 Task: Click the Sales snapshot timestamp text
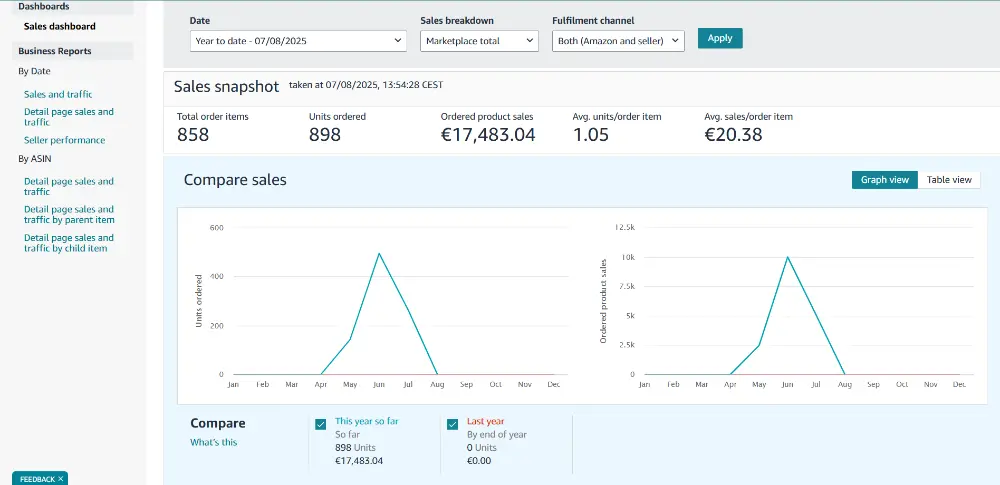[x=366, y=85]
